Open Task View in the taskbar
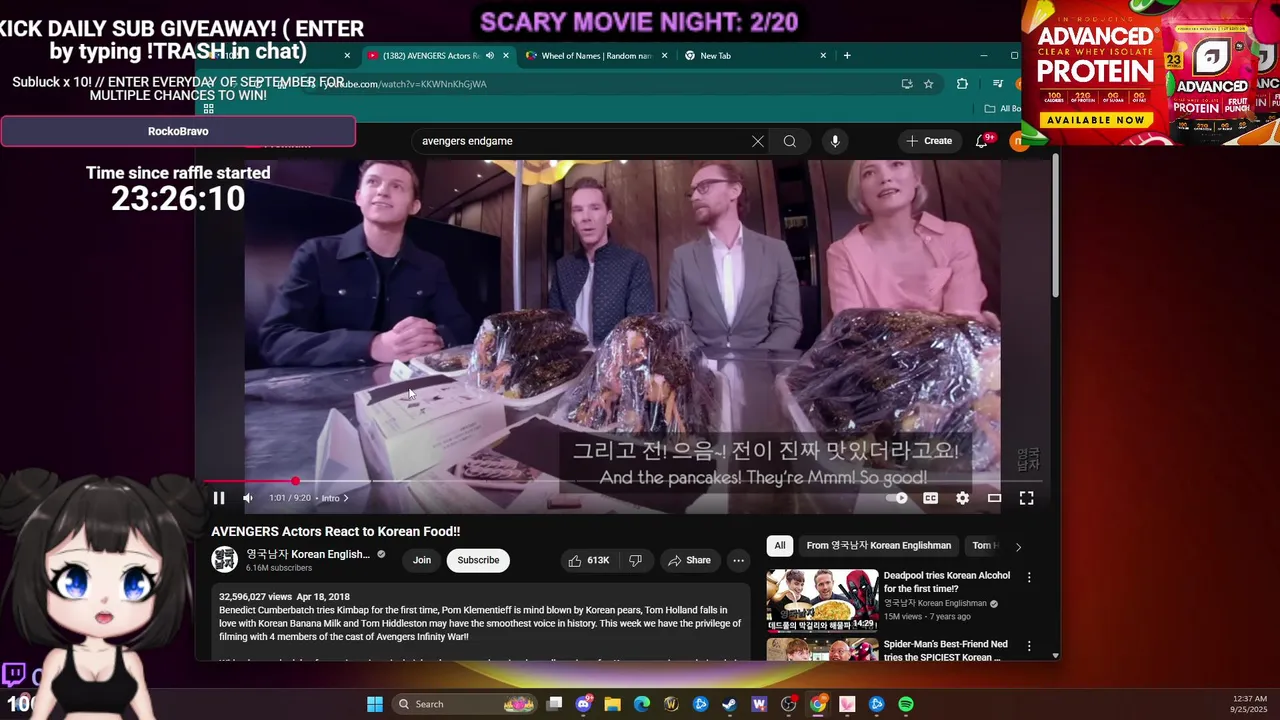The image size is (1280, 720). point(555,704)
